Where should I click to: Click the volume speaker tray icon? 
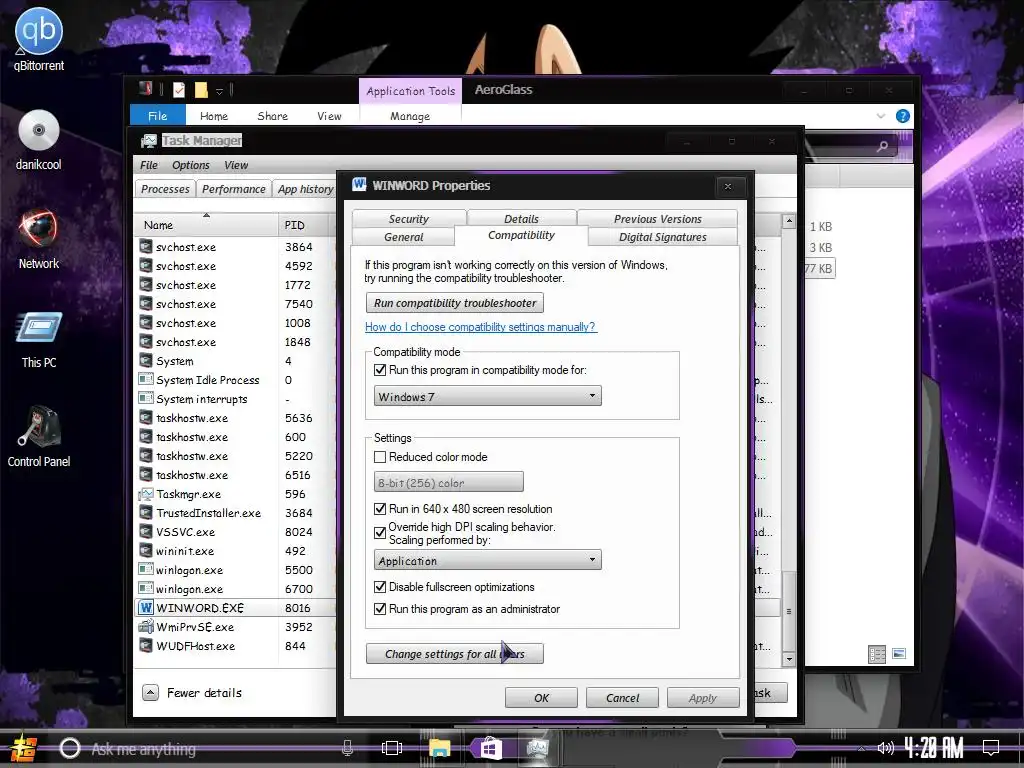tap(886, 748)
